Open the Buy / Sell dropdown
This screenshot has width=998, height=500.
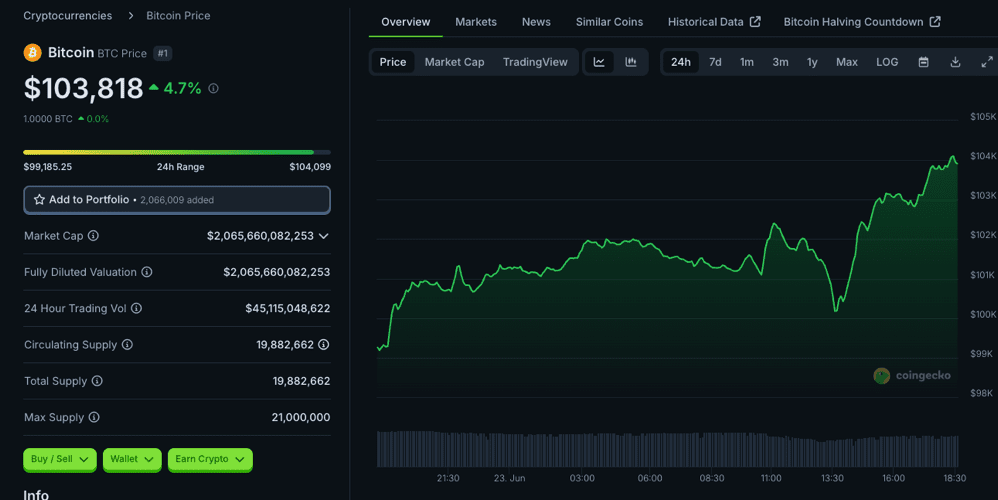(x=60, y=459)
